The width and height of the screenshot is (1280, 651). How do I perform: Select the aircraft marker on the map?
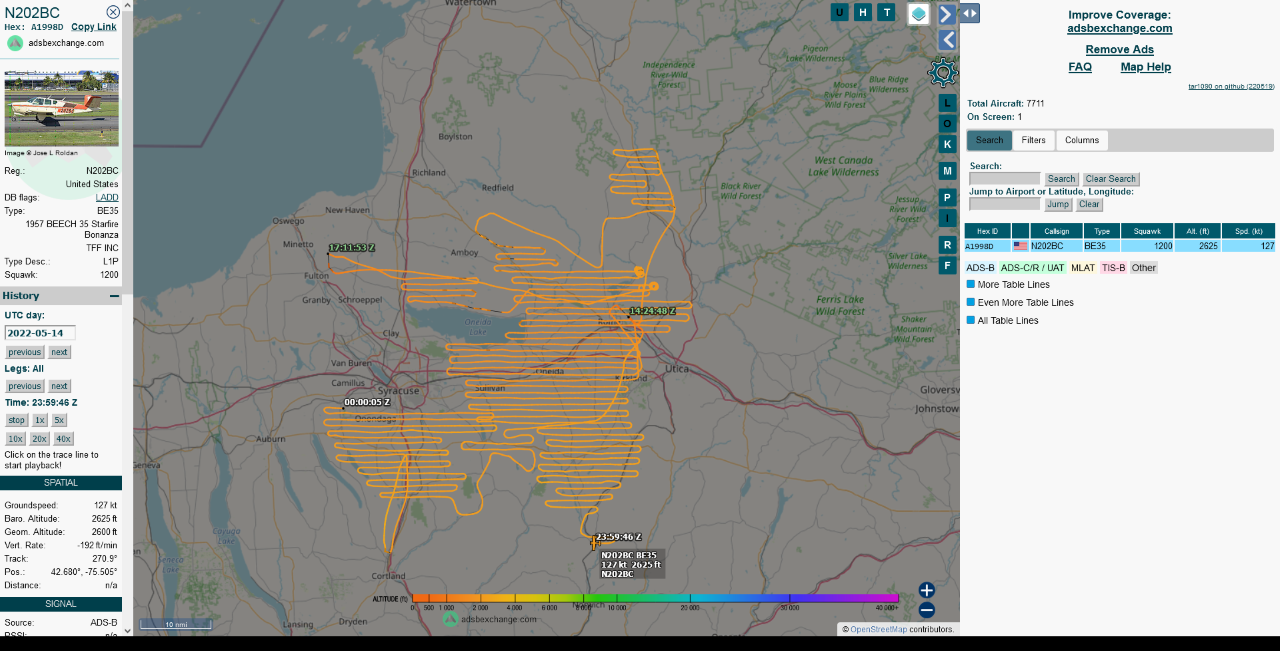click(594, 544)
